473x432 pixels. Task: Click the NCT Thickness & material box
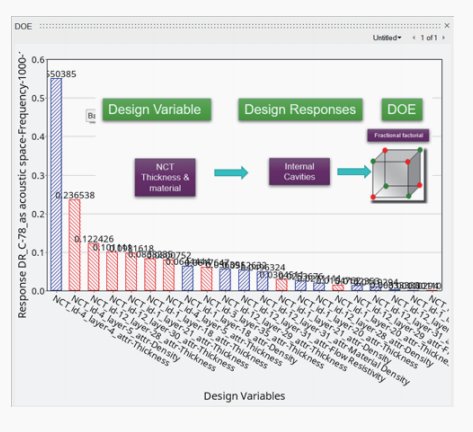(x=165, y=177)
